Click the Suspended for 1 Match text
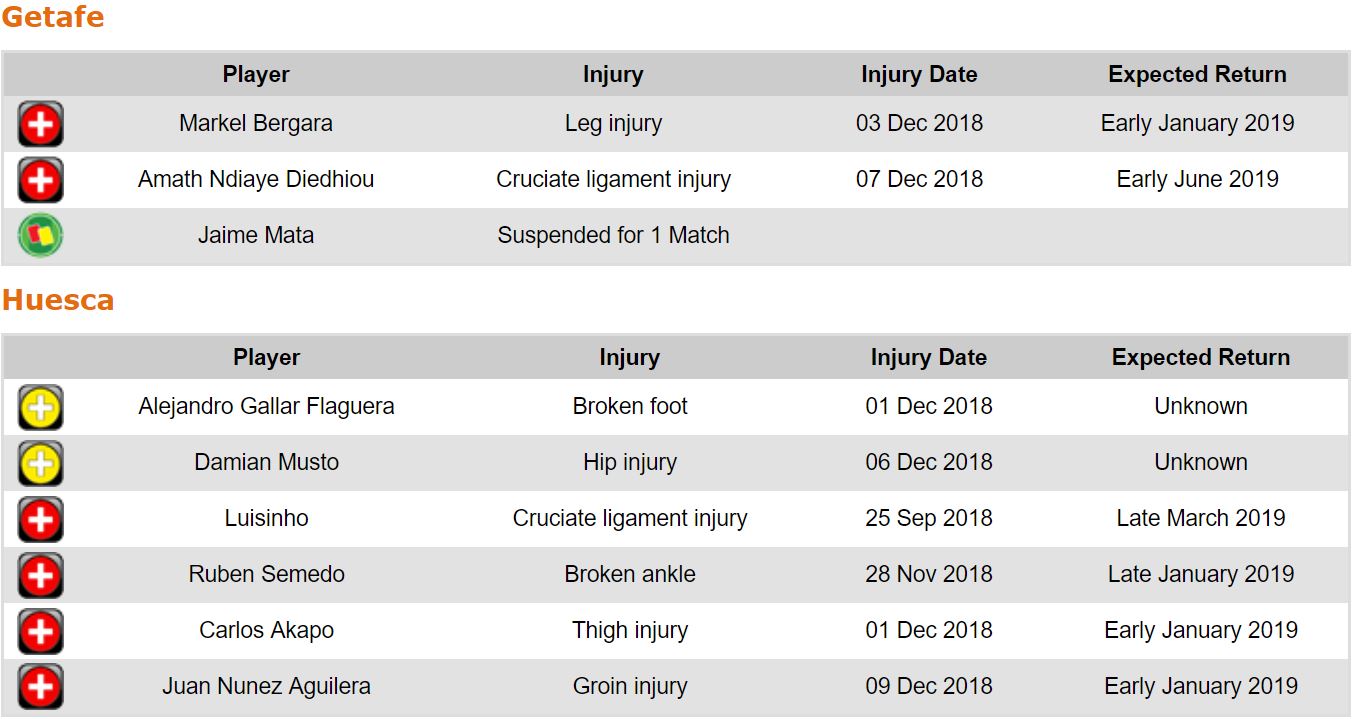 coord(613,235)
